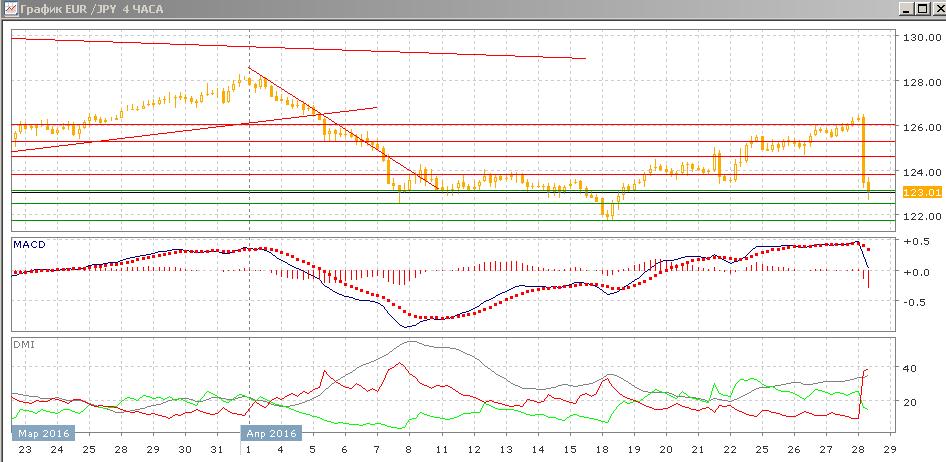The width and height of the screenshot is (946, 462).
Task: Click date 23 on the time axis
Action: pyautogui.click(x=25, y=450)
